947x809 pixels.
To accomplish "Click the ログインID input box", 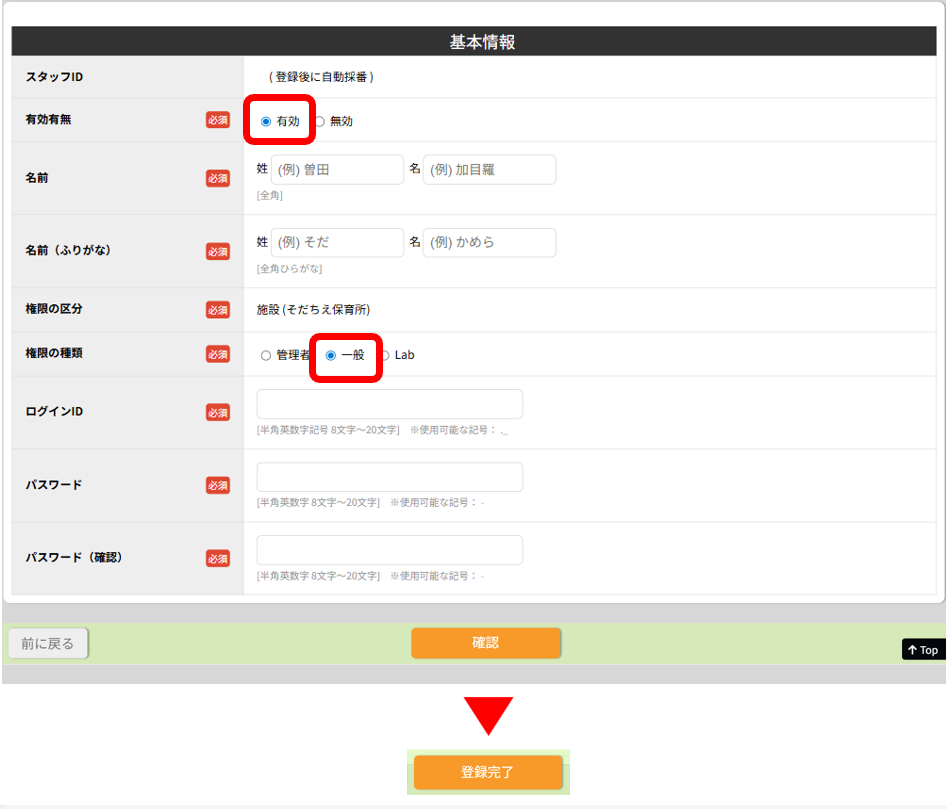I will pyautogui.click(x=390, y=404).
